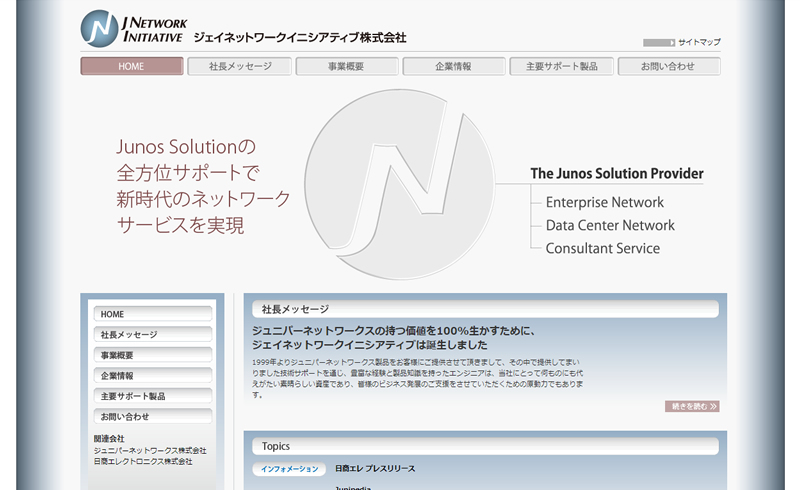
Task: Click The Junos Solution Provider heading
Action: coord(617,174)
